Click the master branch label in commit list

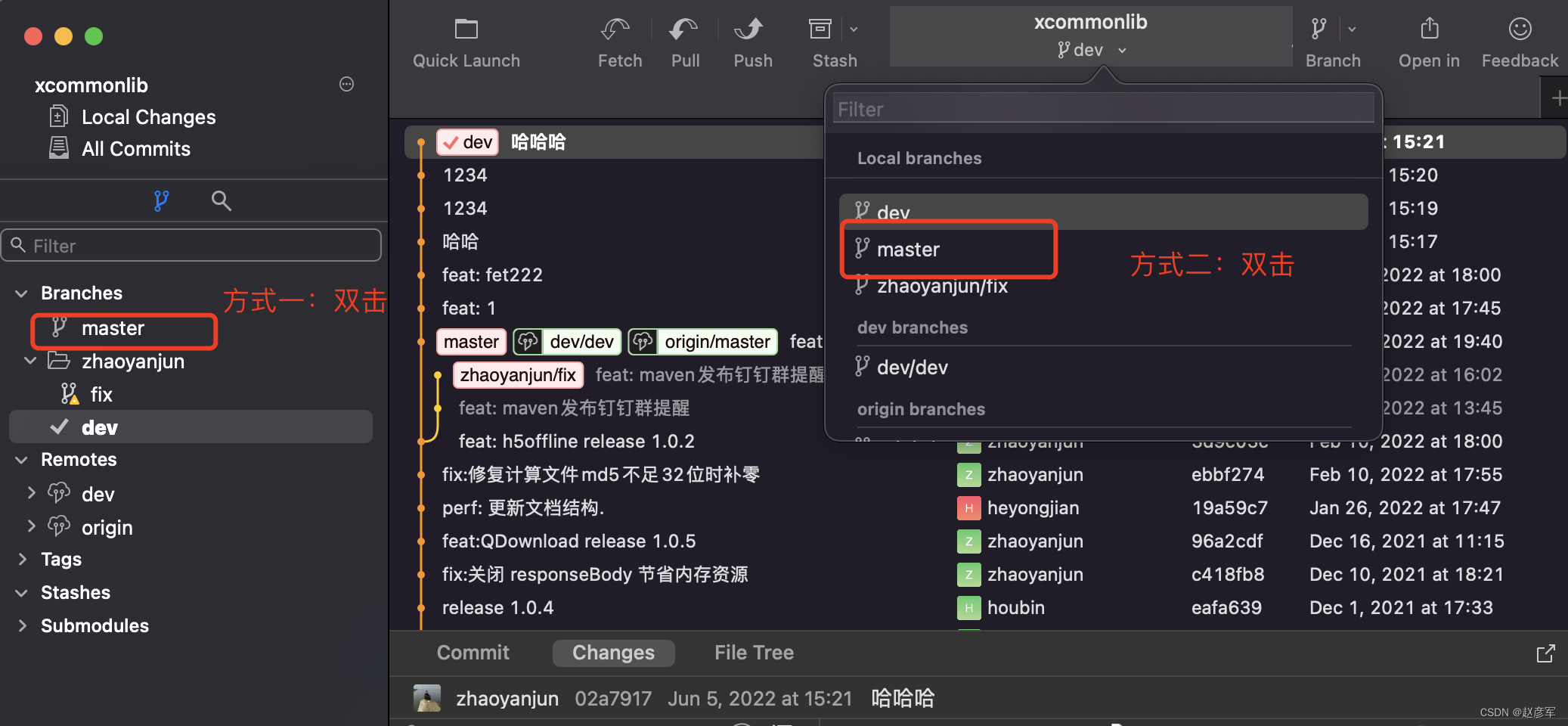point(471,342)
